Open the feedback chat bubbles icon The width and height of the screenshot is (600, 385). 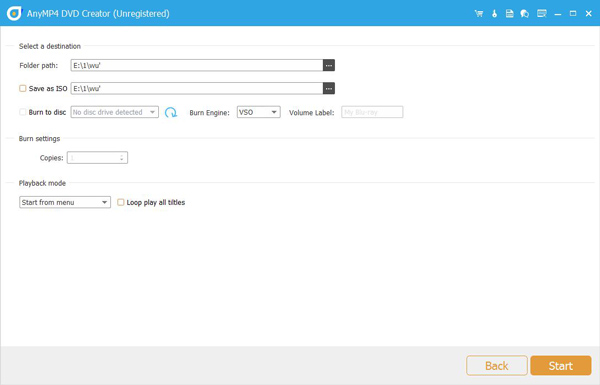click(x=525, y=14)
